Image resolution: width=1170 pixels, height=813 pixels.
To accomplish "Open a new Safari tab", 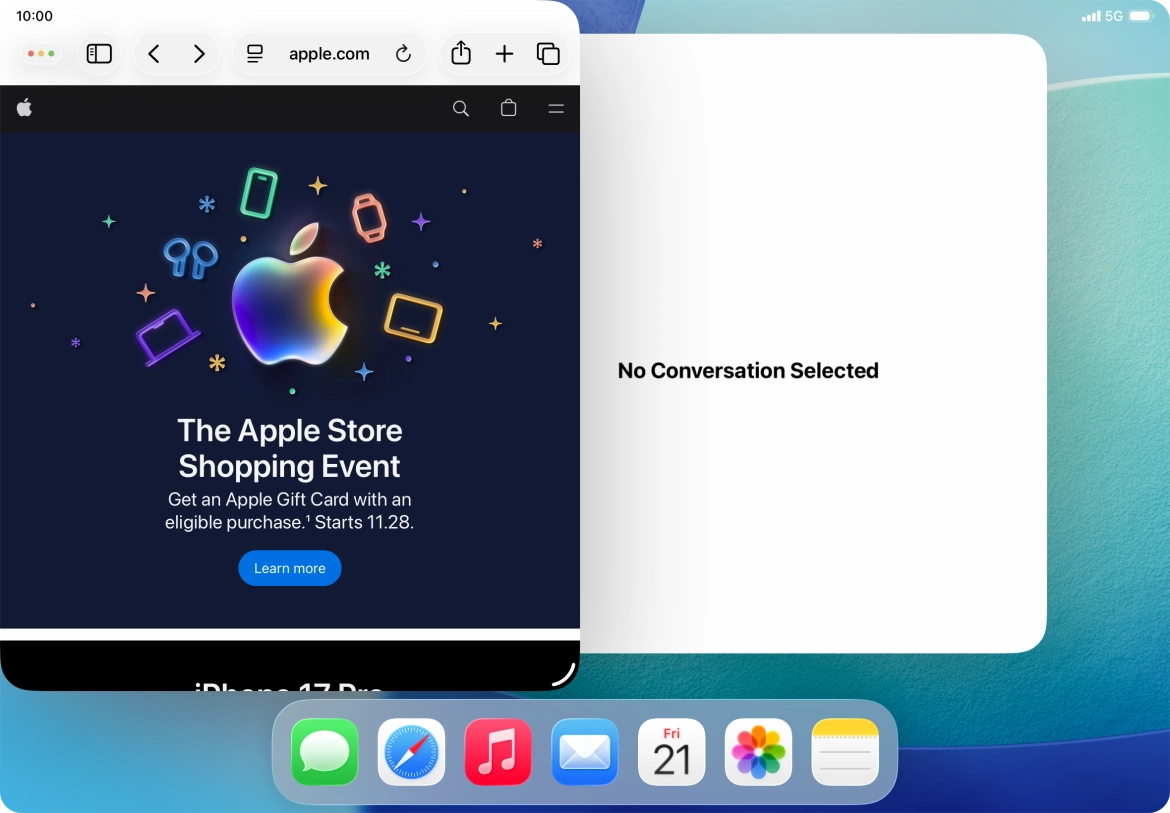I will [505, 54].
